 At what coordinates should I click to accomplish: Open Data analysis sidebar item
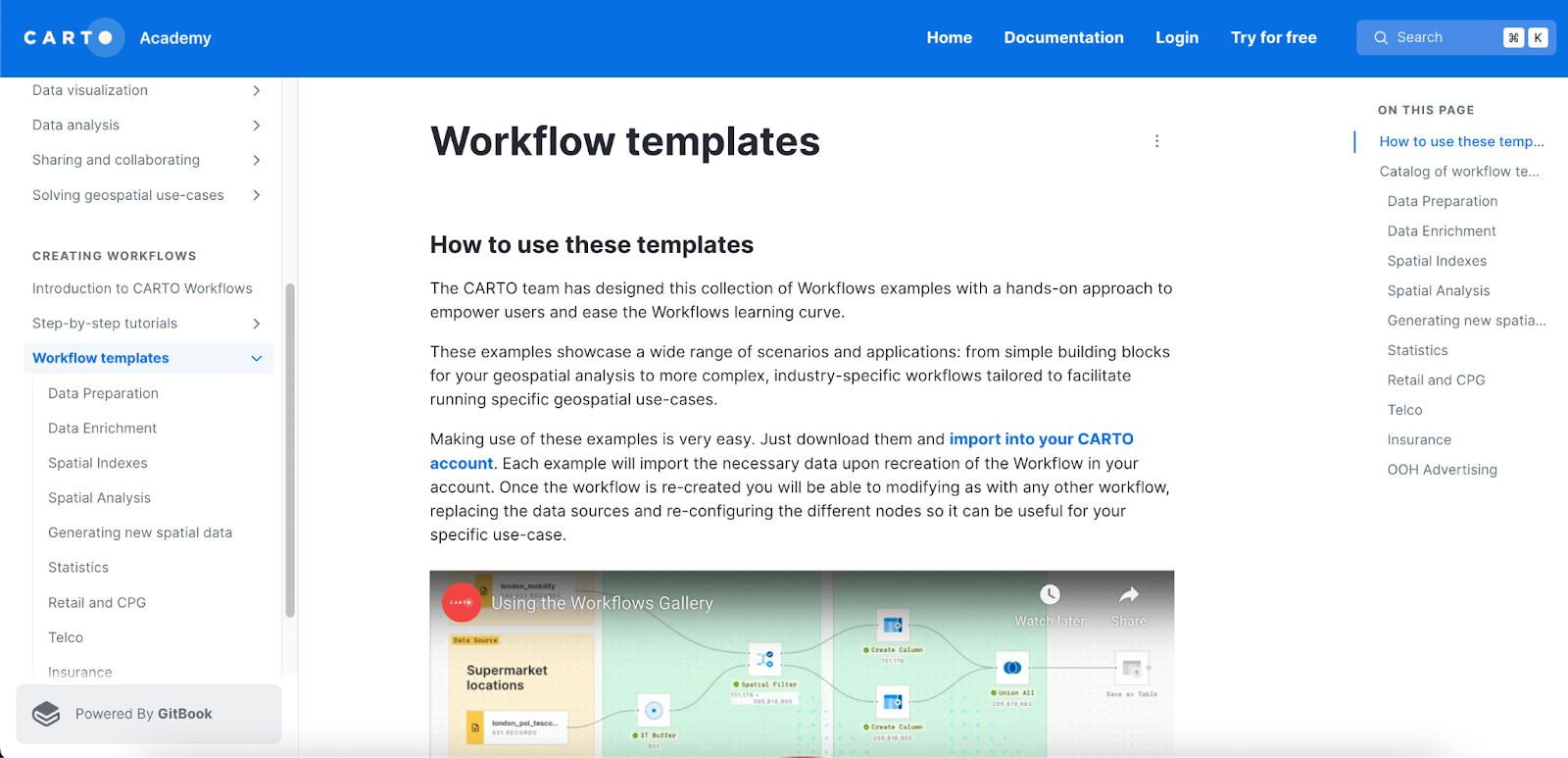click(x=75, y=126)
